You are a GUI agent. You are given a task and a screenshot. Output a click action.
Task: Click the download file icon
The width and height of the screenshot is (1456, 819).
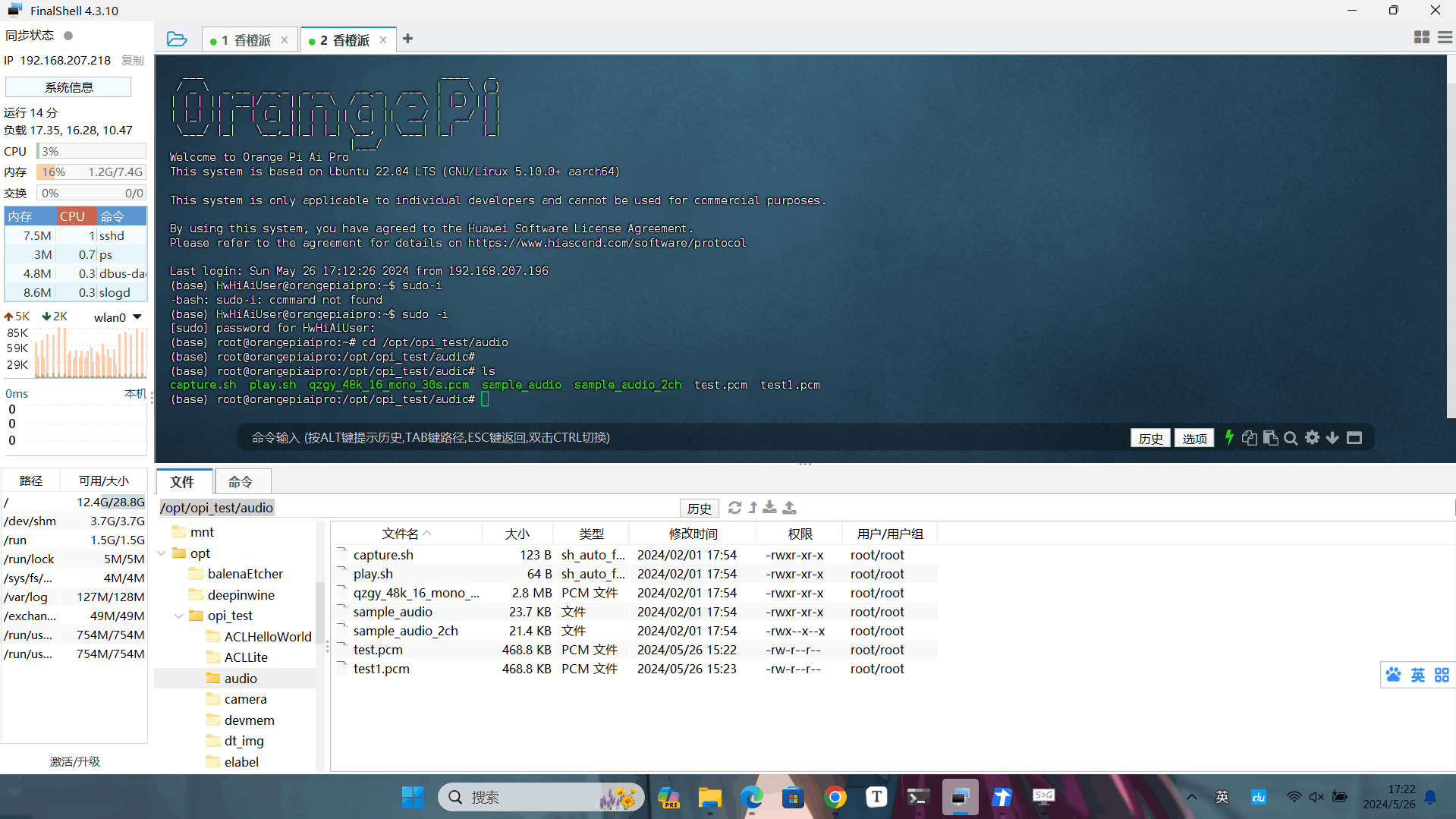click(770, 508)
